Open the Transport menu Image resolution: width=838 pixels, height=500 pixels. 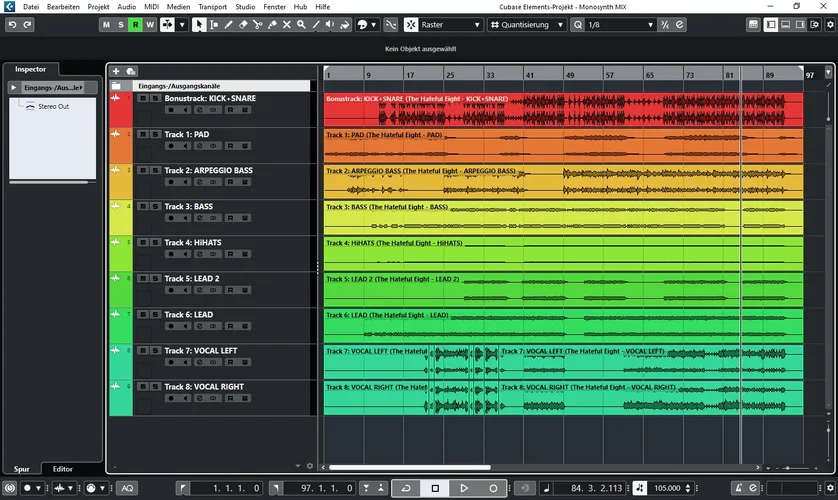[211, 6]
